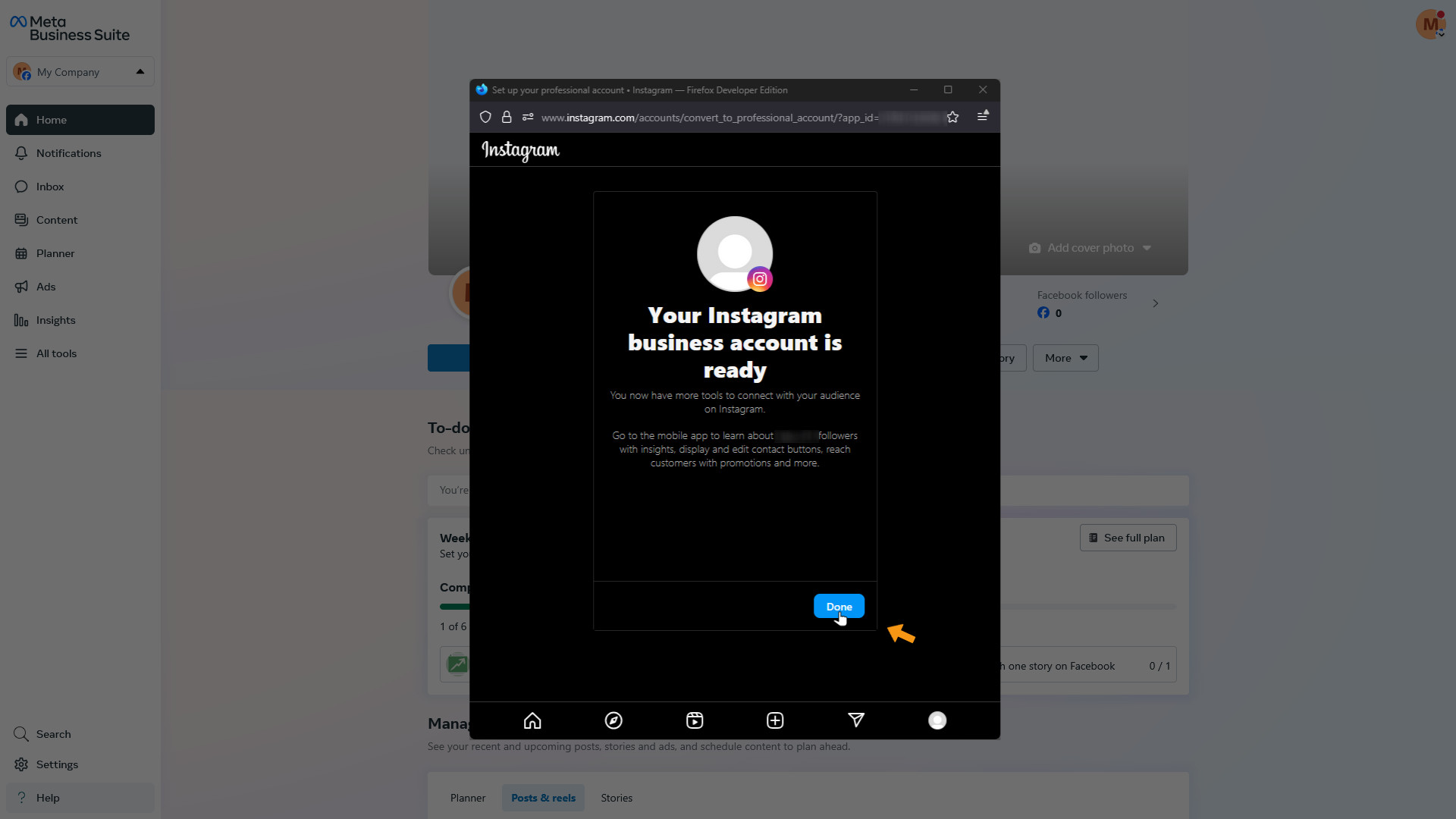Click the site security padlock icon
Image resolution: width=1456 pixels, height=819 pixels.
[507, 117]
